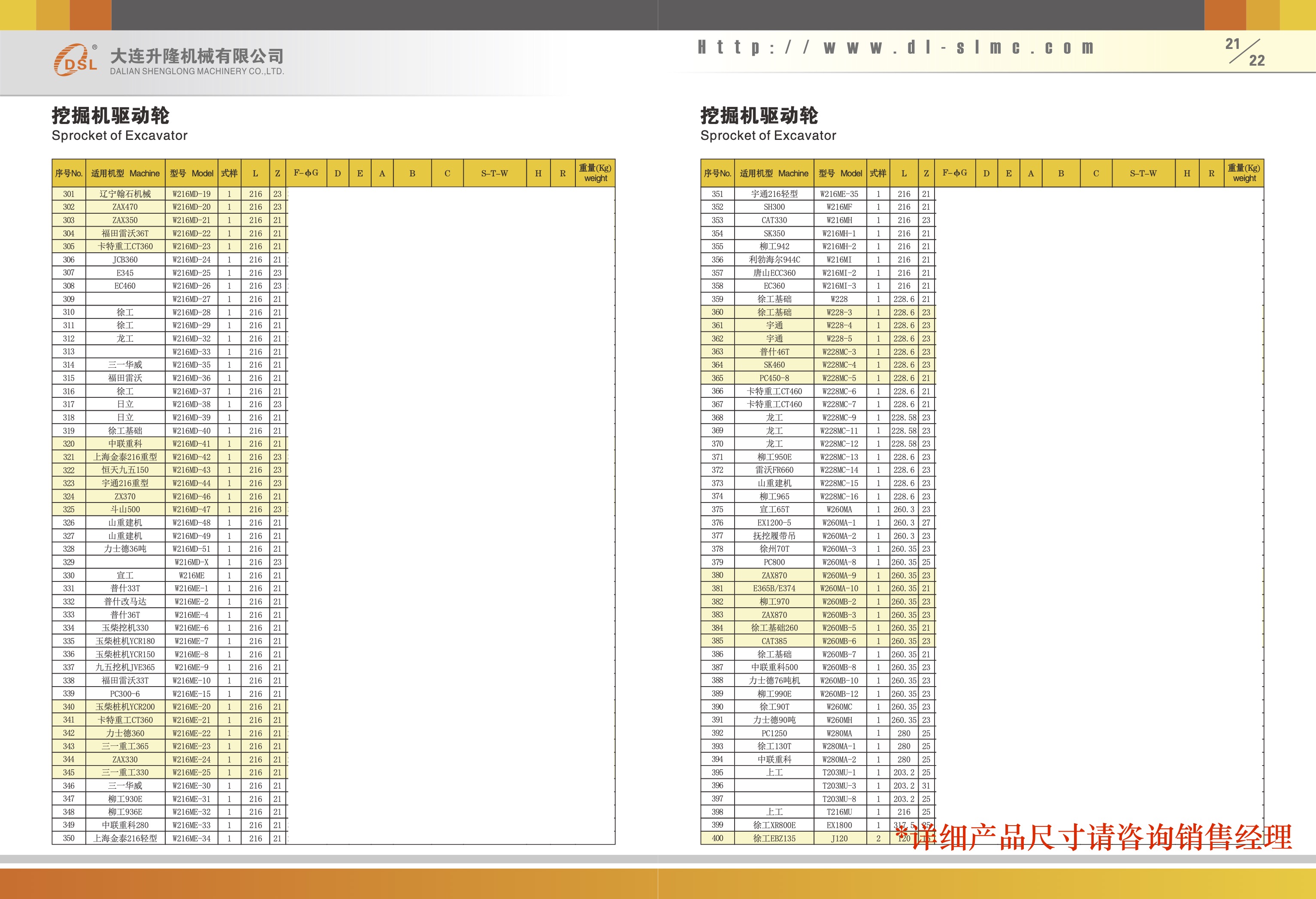Select the PC1250 machine cell
1316x899 pixels.
point(774,733)
